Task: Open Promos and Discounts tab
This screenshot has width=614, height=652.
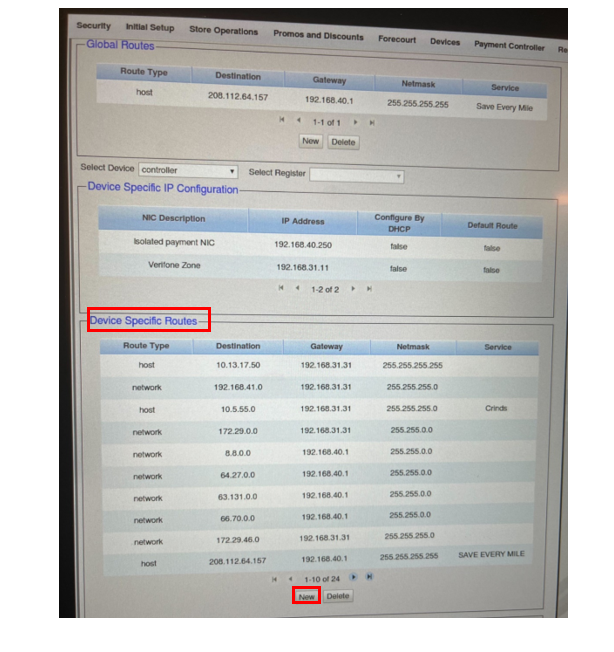Action: (318, 35)
